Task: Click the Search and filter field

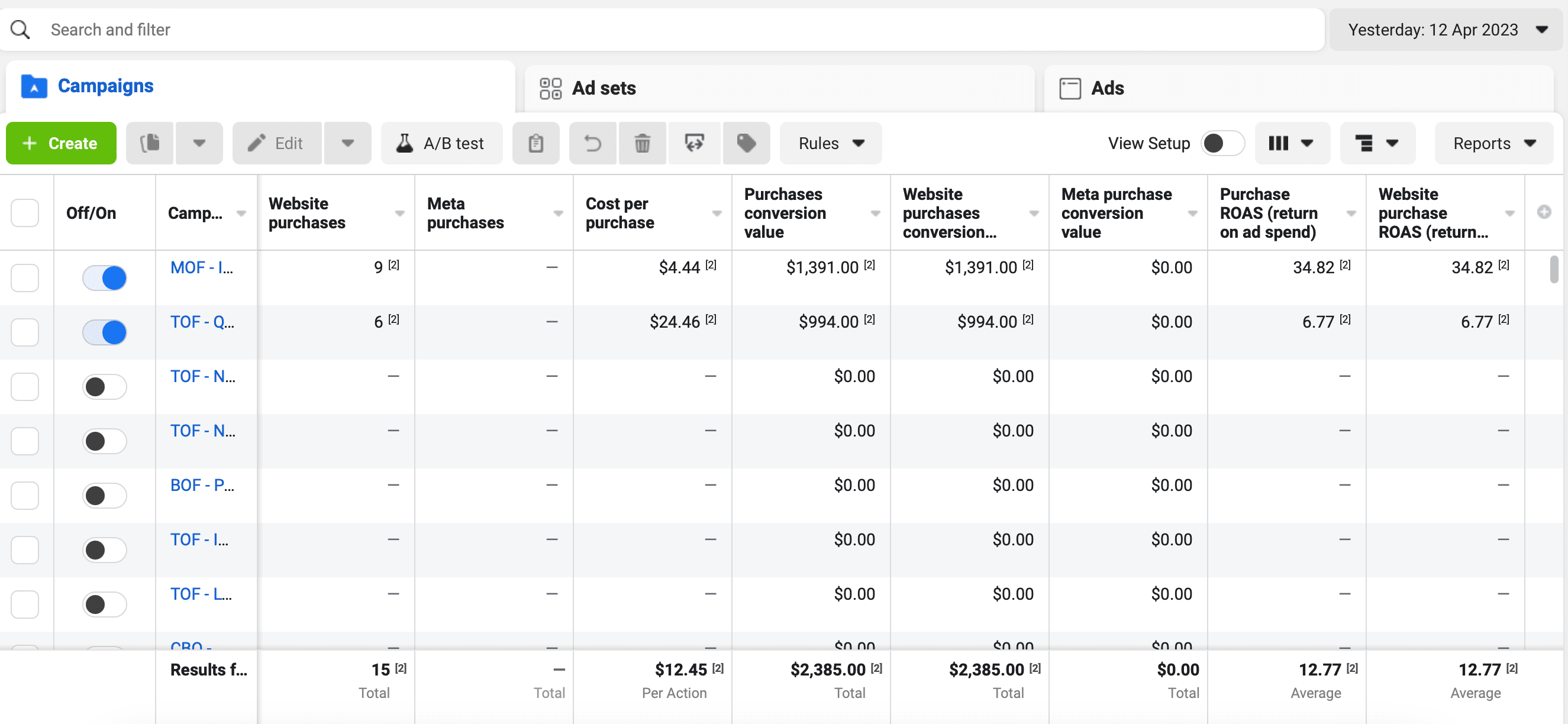Action: point(670,30)
